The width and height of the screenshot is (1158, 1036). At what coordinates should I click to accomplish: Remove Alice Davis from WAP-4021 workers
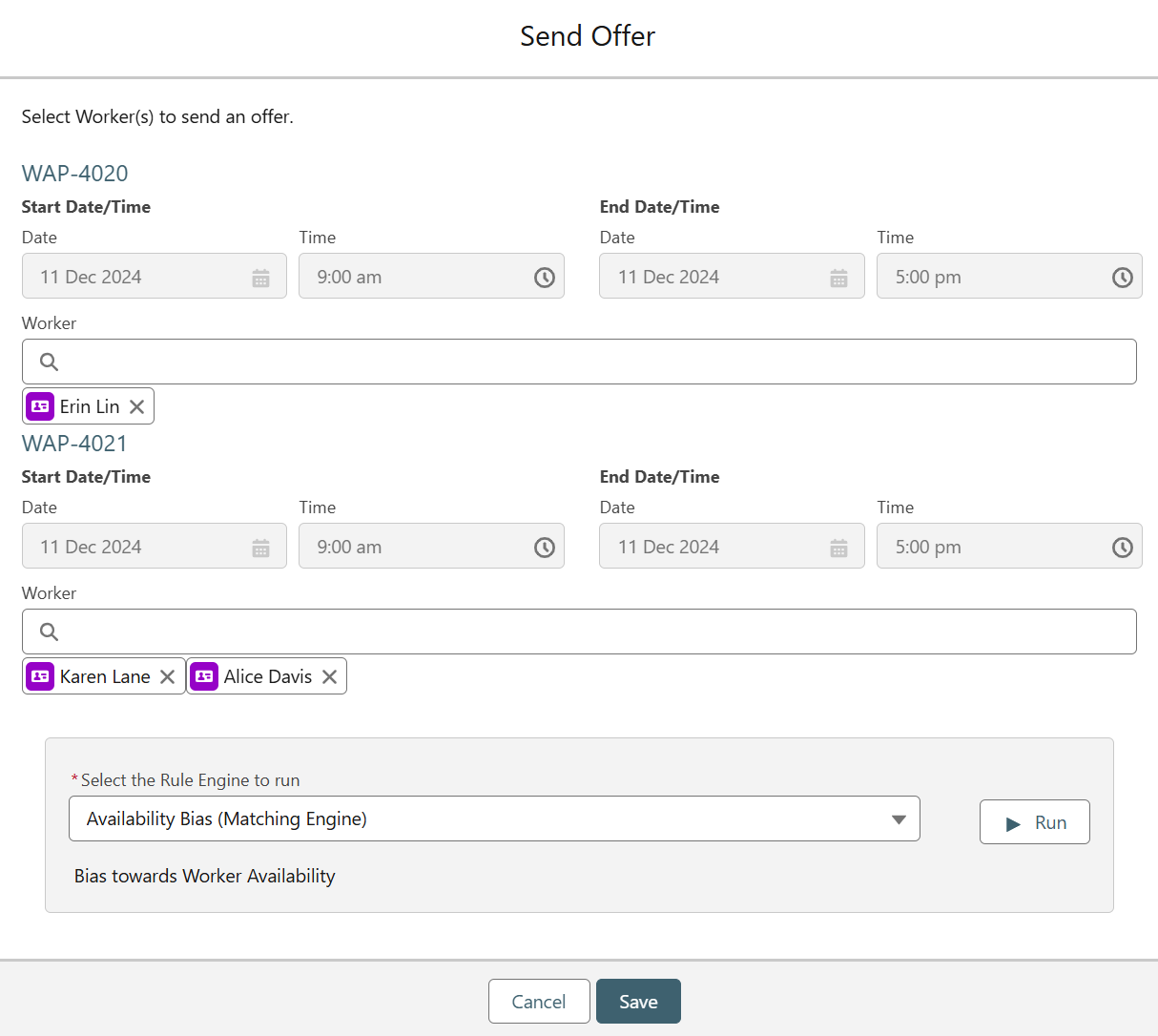click(329, 675)
